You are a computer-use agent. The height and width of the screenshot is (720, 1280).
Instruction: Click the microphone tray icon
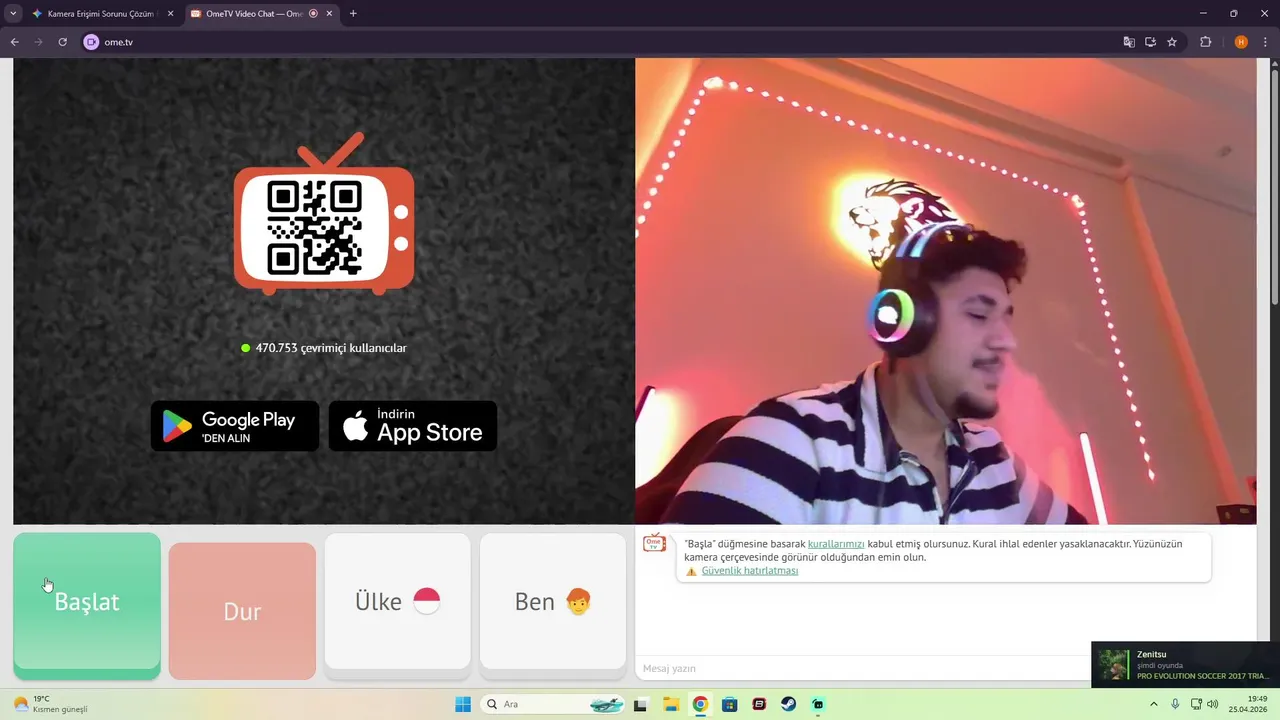pyautogui.click(x=1175, y=704)
